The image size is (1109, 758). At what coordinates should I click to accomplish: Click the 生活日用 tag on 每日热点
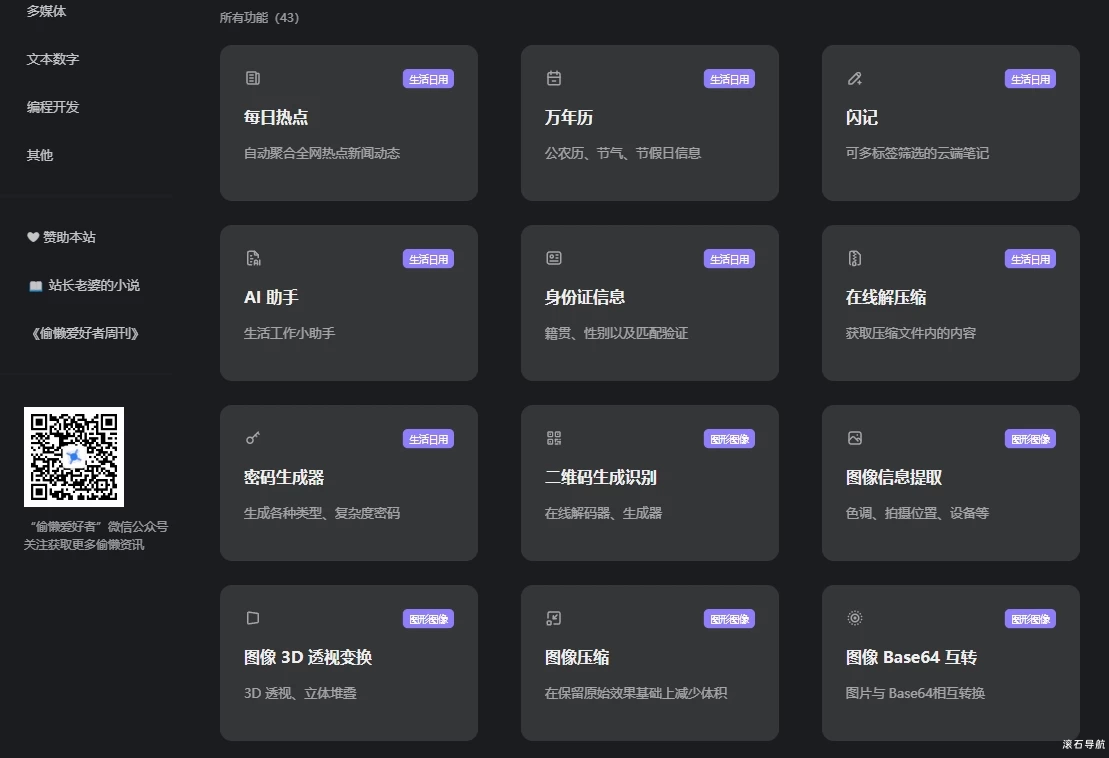click(428, 78)
